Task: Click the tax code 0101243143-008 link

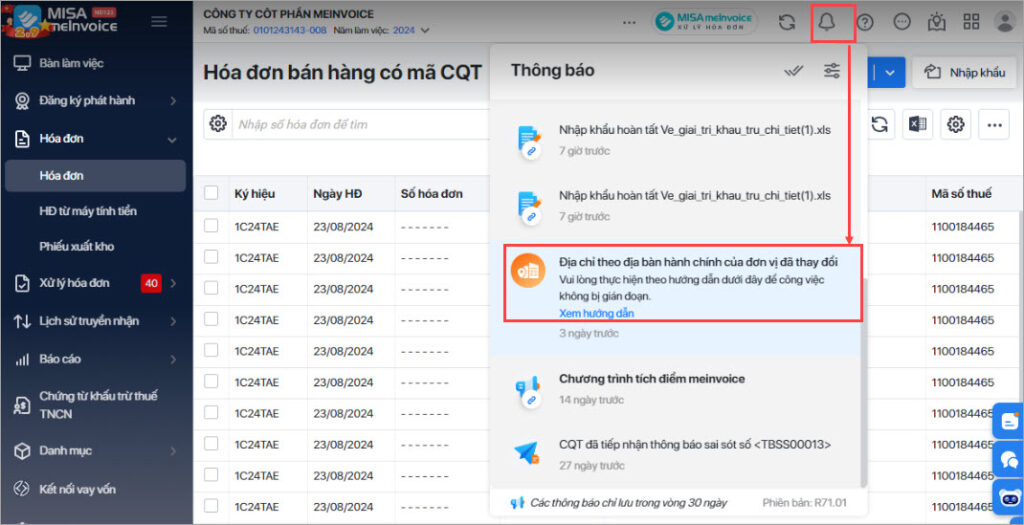Action: [x=289, y=30]
